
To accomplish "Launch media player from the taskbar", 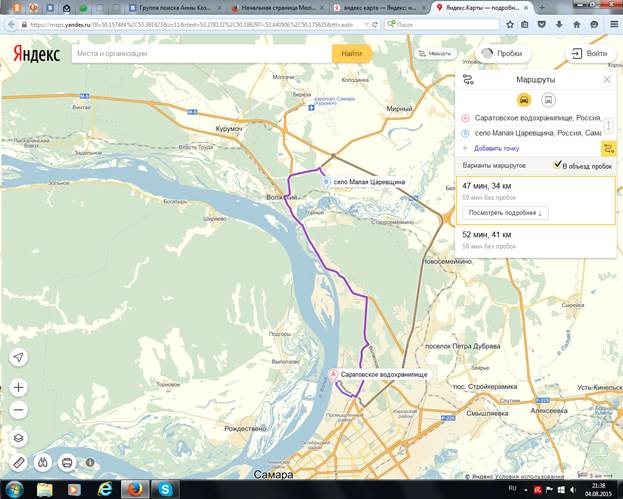I will pyautogui.click(x=74, y=489).
